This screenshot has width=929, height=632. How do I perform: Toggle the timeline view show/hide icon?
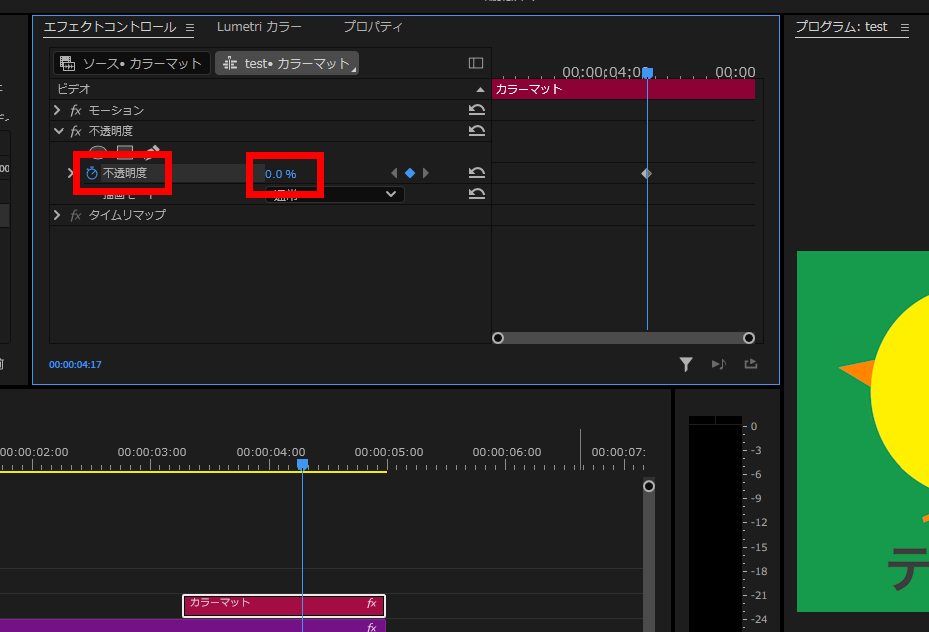point(476,63)
